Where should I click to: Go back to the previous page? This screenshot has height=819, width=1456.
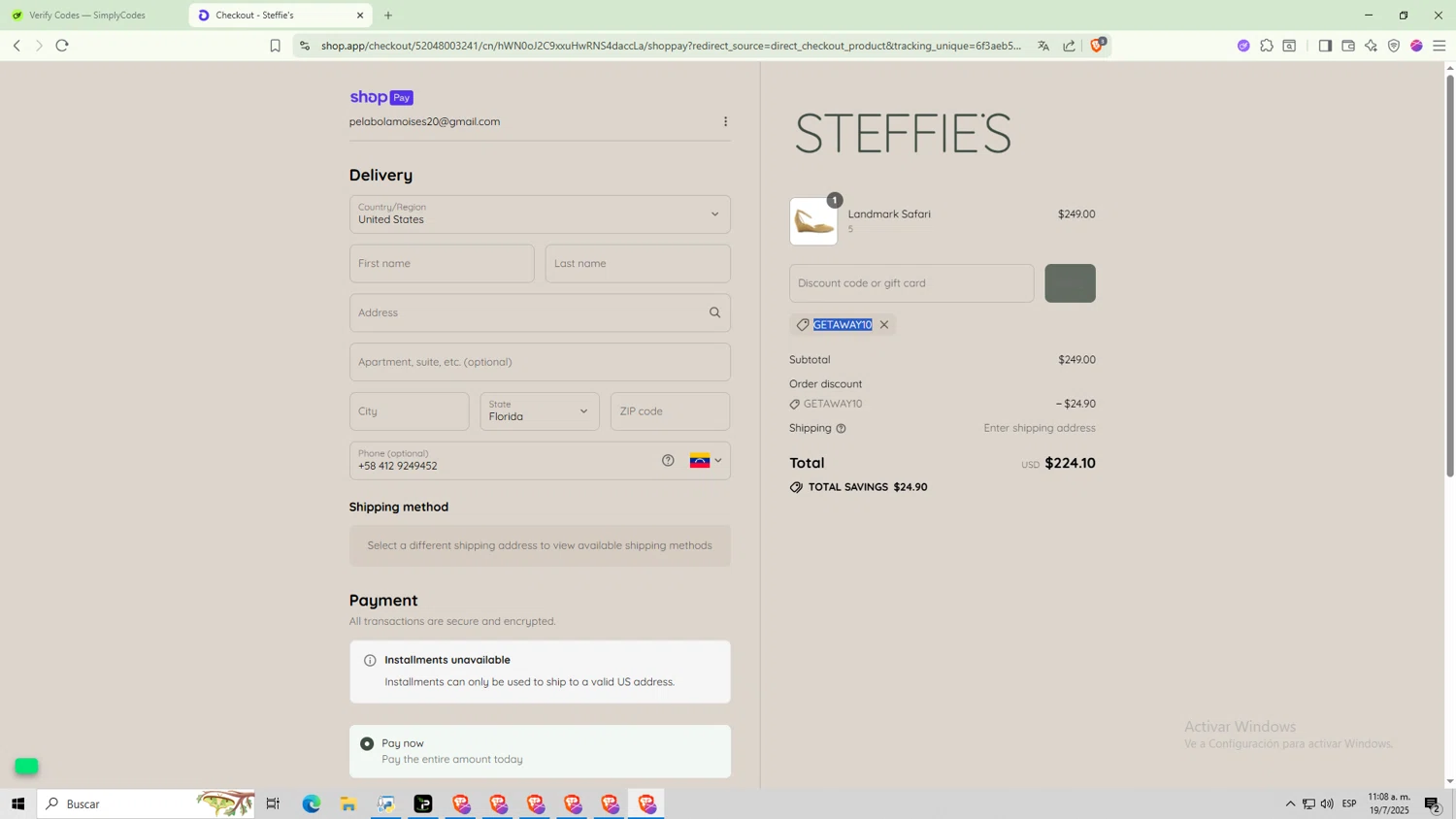click(17, 46)
